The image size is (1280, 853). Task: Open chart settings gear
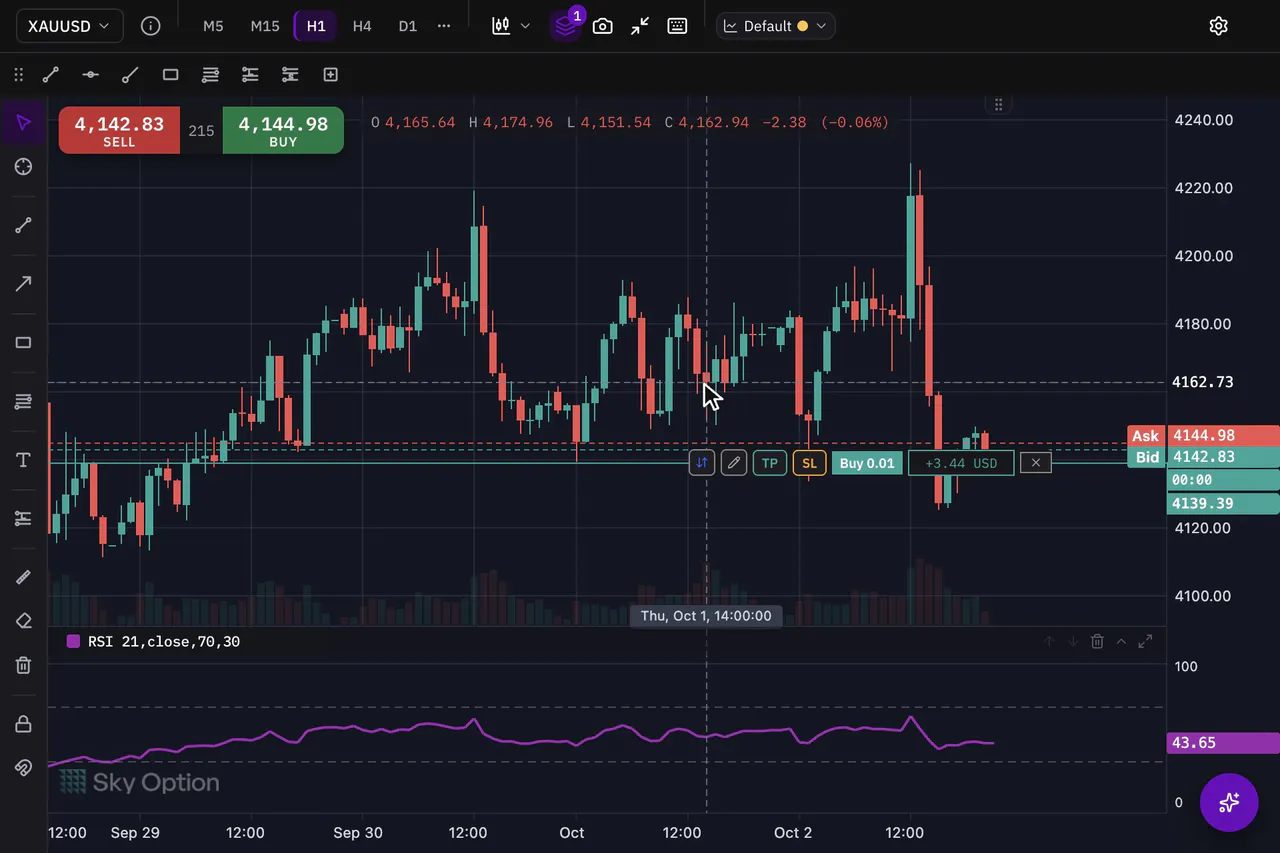click(1218, 26)
